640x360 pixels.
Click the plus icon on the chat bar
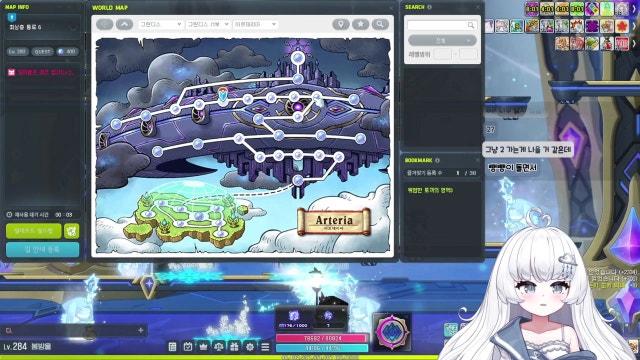(141, 330)
